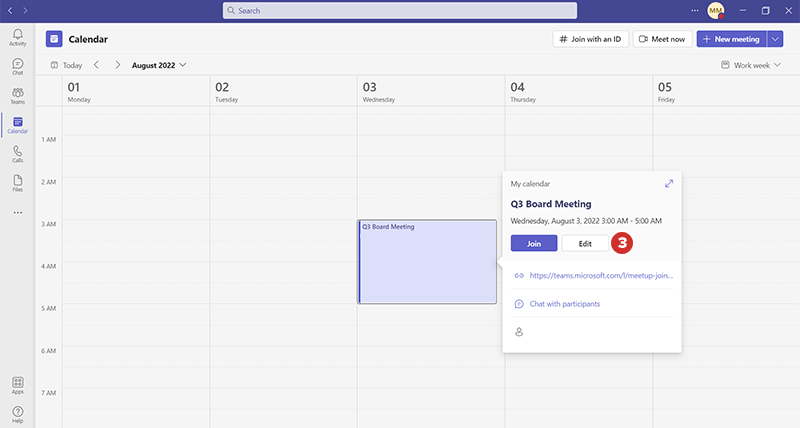The image size is (800, 428).
Task: Select Q3 Board Meeting calendar event
Action: point(427,262)
